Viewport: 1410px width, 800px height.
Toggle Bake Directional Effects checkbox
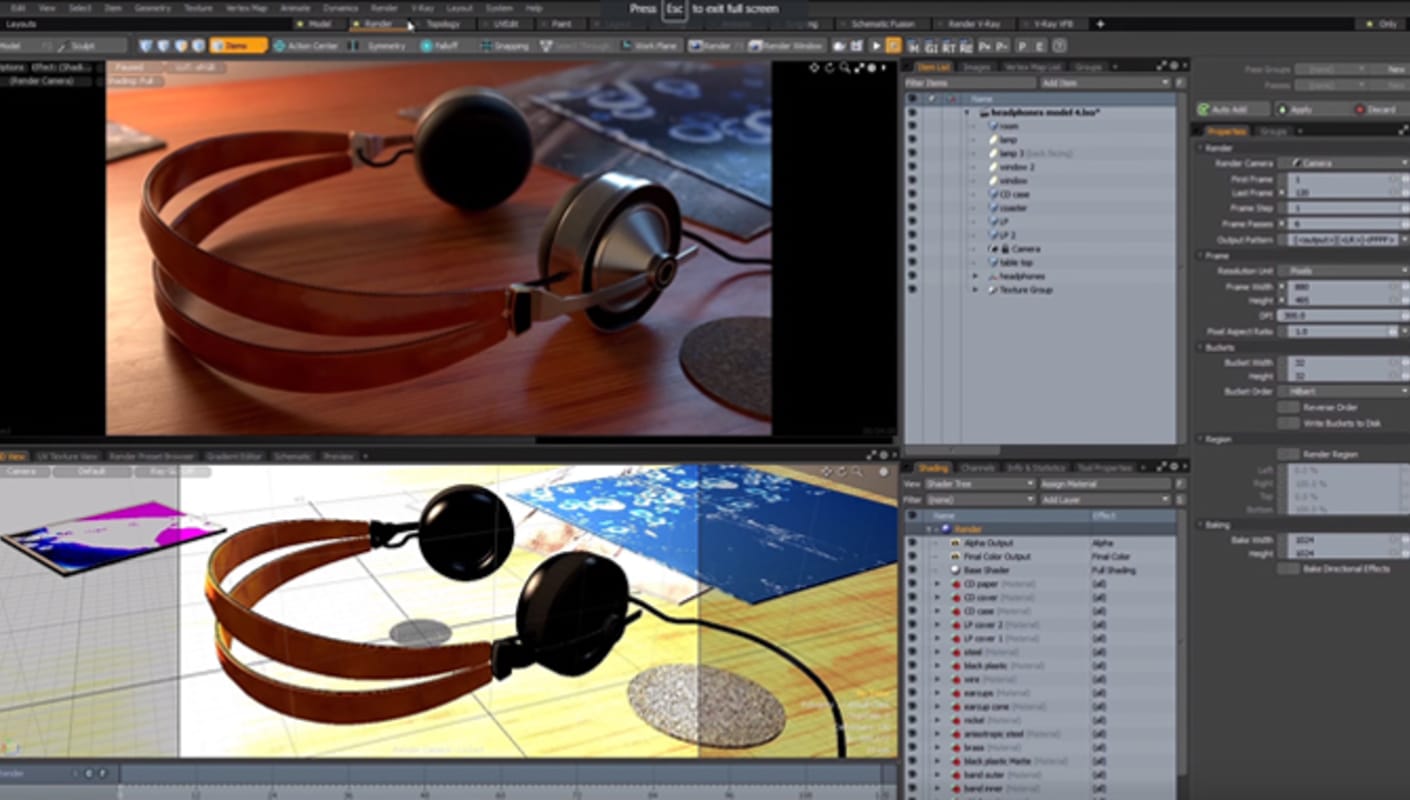[1289, 568]
